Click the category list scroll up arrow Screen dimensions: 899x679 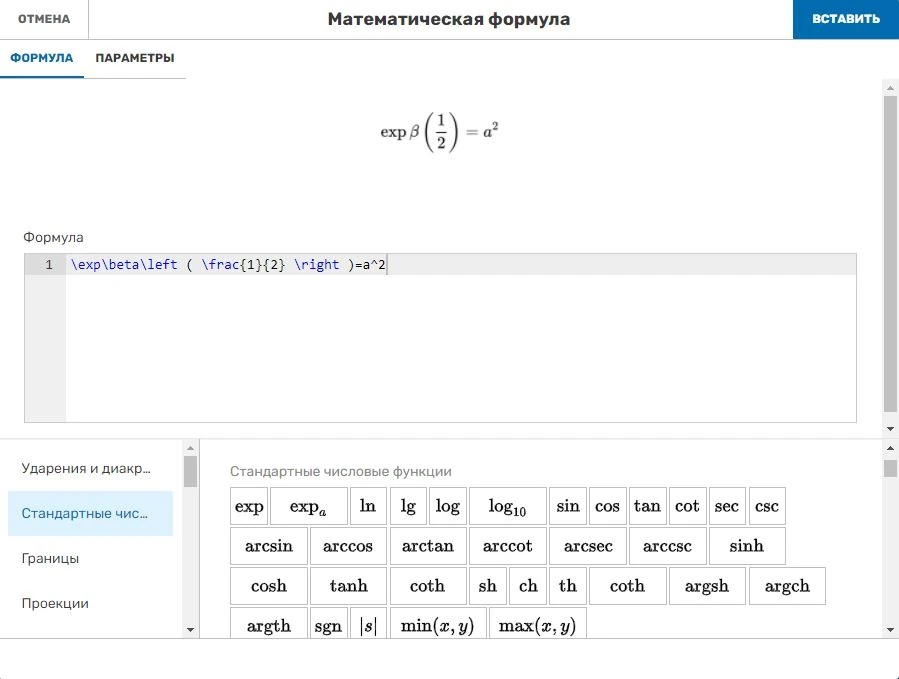(x=191, y=448)
